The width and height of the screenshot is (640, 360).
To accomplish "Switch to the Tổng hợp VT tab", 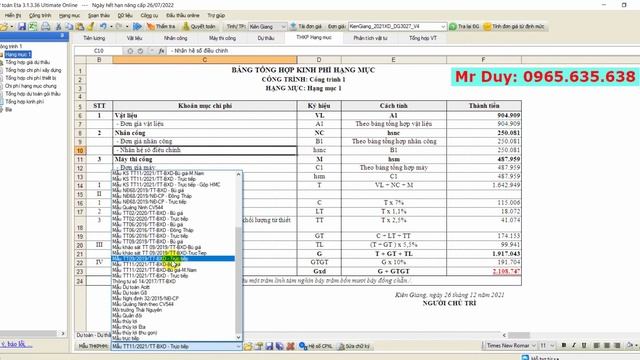I will pyautogui.click(x=422, y=38).
